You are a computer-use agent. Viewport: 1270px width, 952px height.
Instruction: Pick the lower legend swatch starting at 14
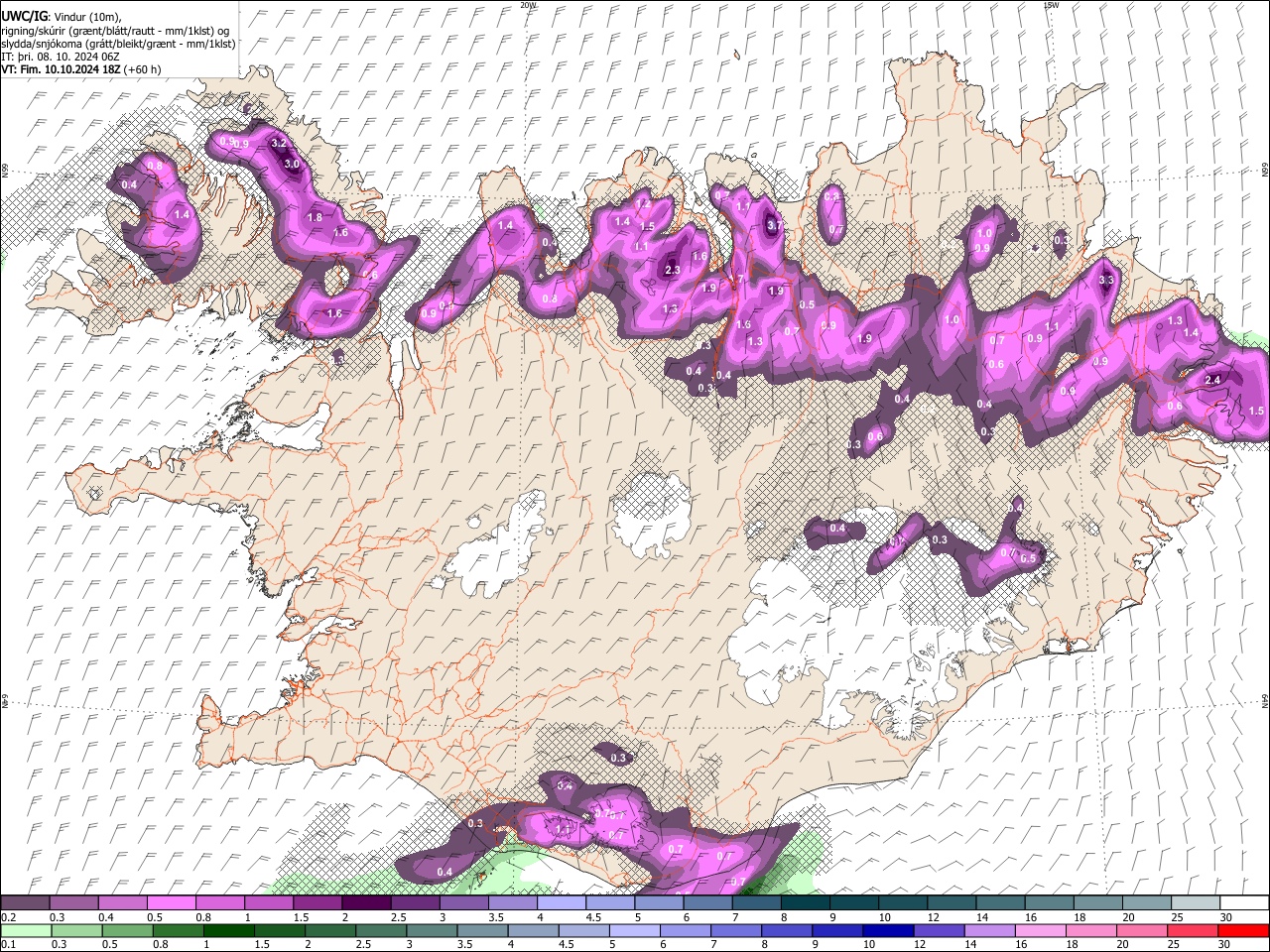[991, 930]
